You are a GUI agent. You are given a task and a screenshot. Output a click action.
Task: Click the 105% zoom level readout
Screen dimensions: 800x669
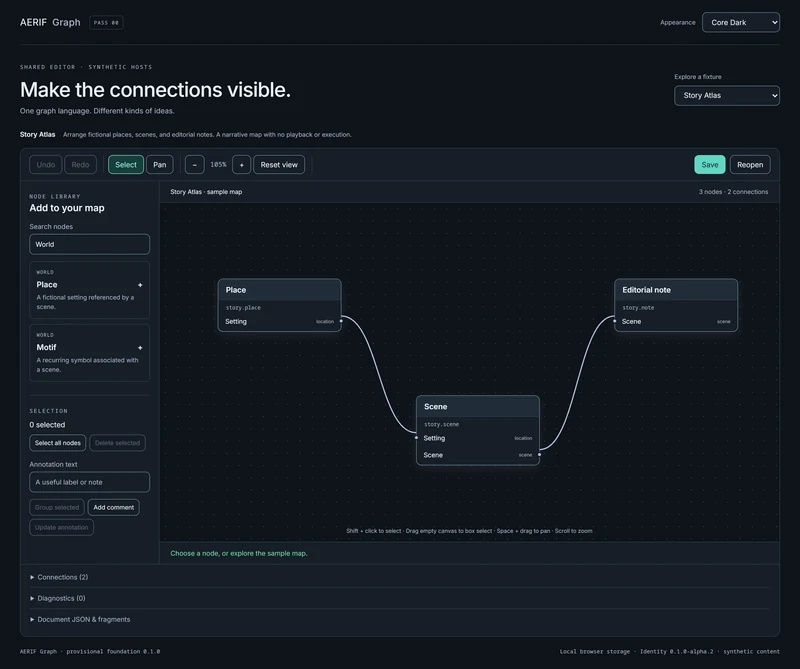tap(218, 165)
